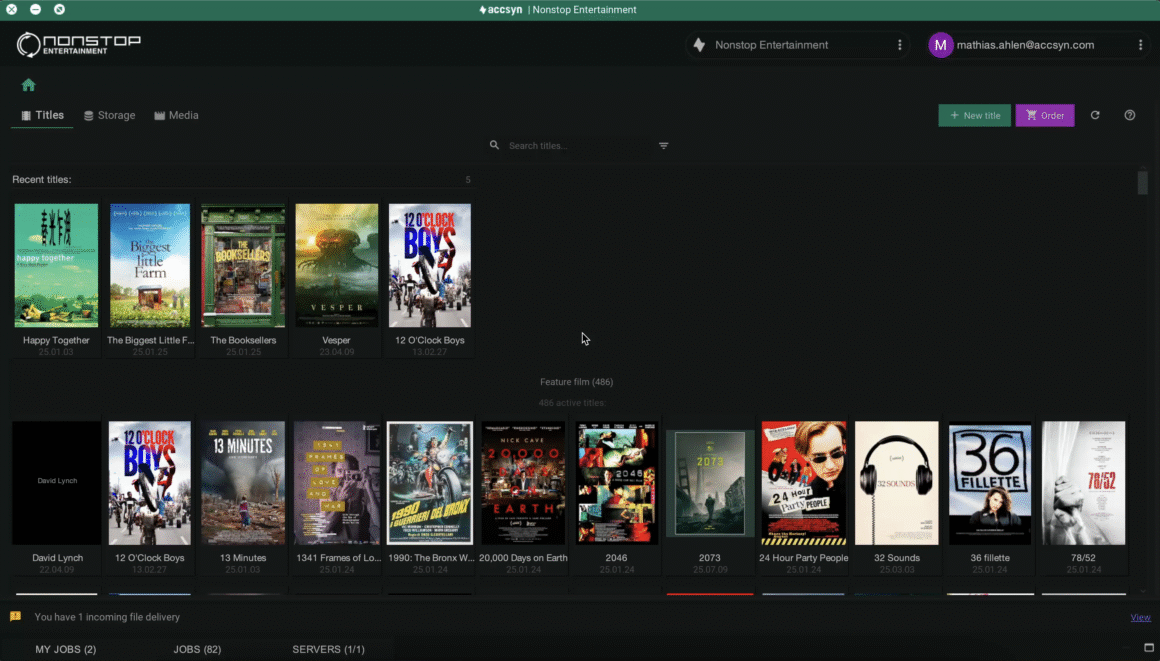Click the vertical scrollbar thumb
This screenshot has width=1160, height=661.
pos(1143,182)
